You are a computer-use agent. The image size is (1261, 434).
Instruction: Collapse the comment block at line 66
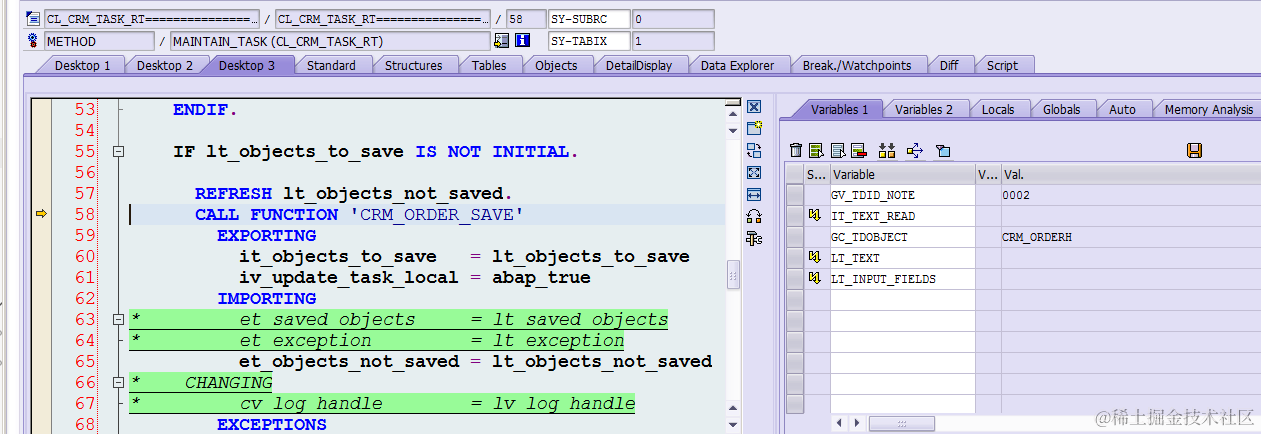coord(118,383)
